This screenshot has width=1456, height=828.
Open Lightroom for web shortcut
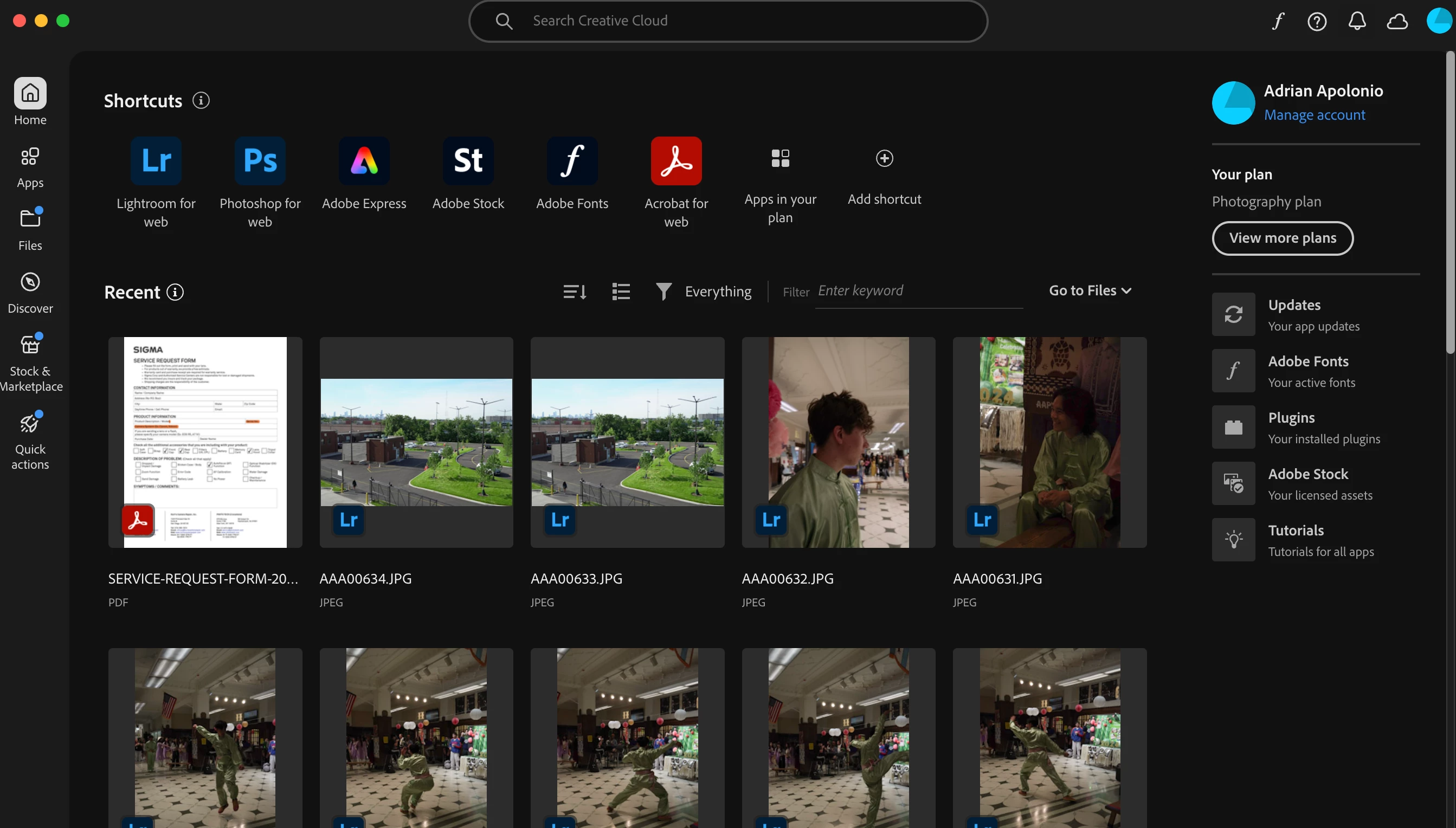coord(156,161)
